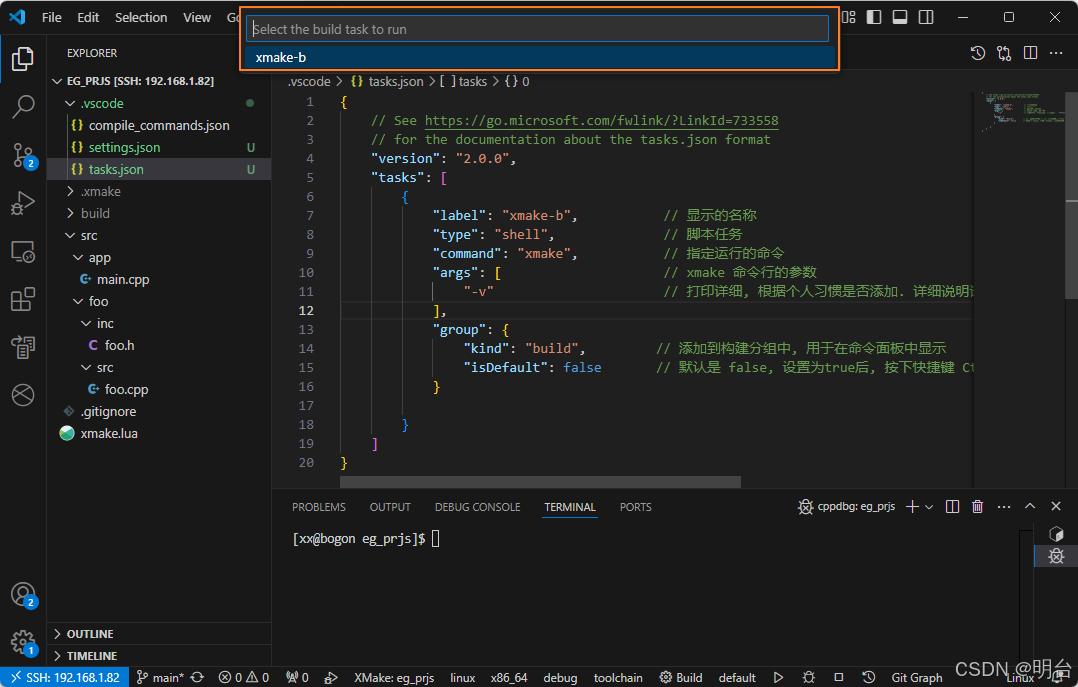Click the ports forwarded indicator showing 0
The image size is (1078, 687).
tap(297, 677)
